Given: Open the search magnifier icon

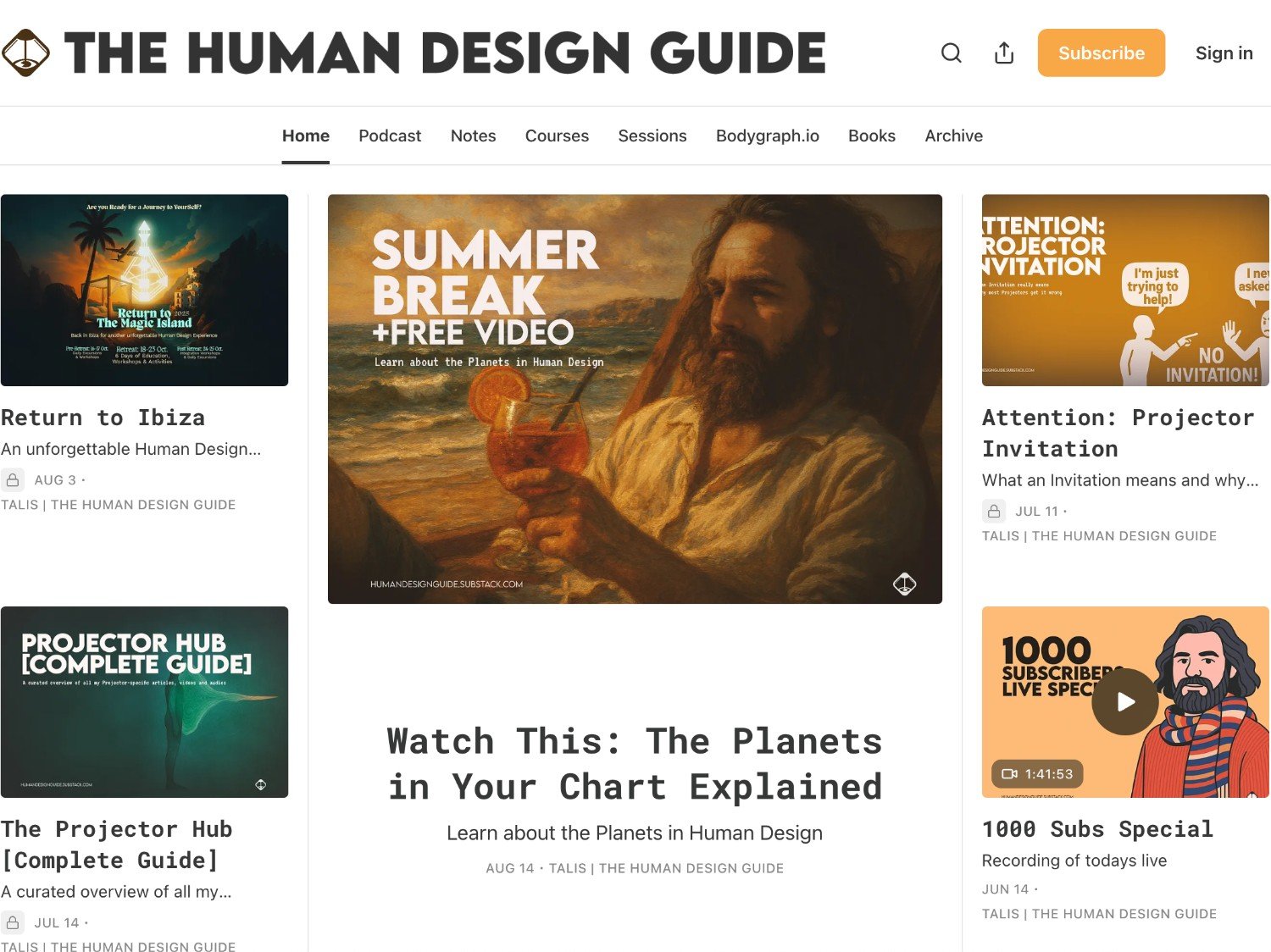Looking at the screenshot, I should (x=952, y=53).
